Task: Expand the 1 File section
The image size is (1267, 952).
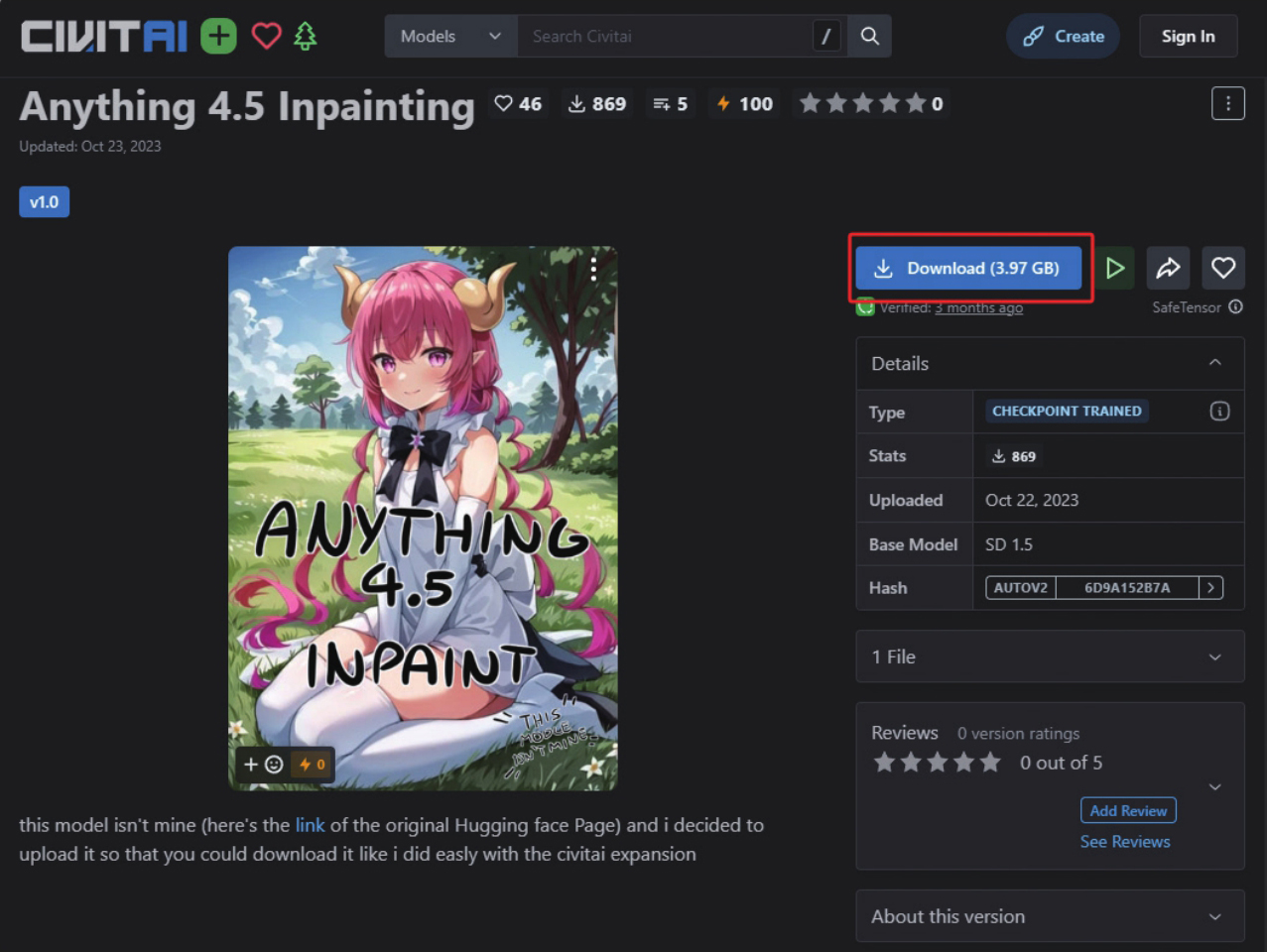Action: tap(1050, 656)
